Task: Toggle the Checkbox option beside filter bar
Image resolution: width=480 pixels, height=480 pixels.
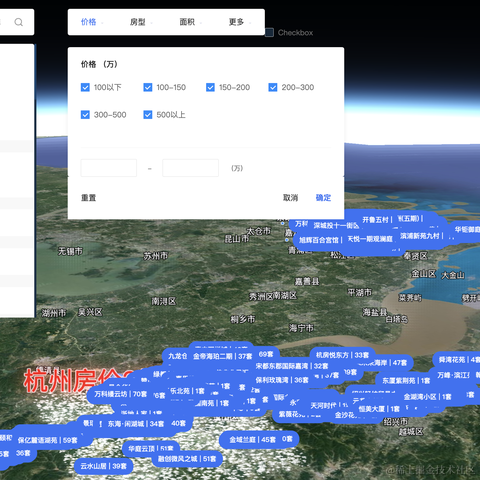Action: click(269, 33)
